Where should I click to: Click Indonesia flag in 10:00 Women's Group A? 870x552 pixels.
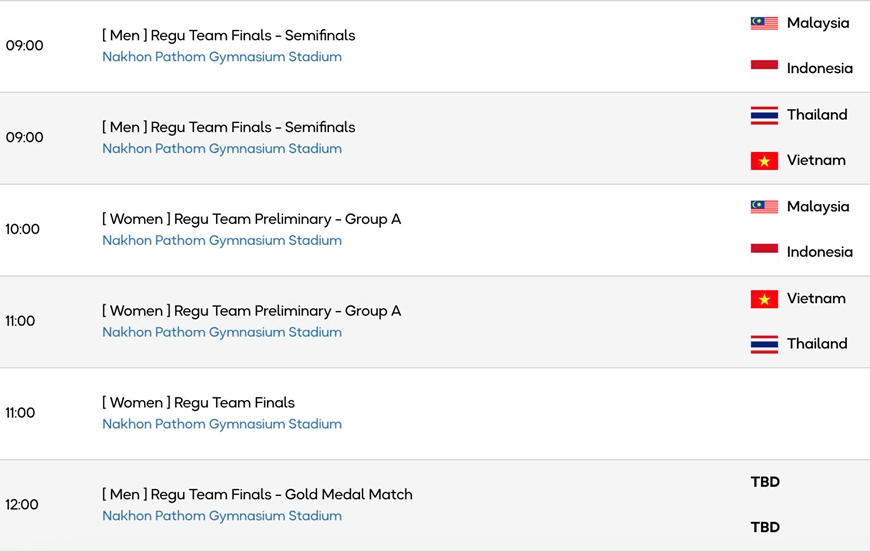(764, 252)
